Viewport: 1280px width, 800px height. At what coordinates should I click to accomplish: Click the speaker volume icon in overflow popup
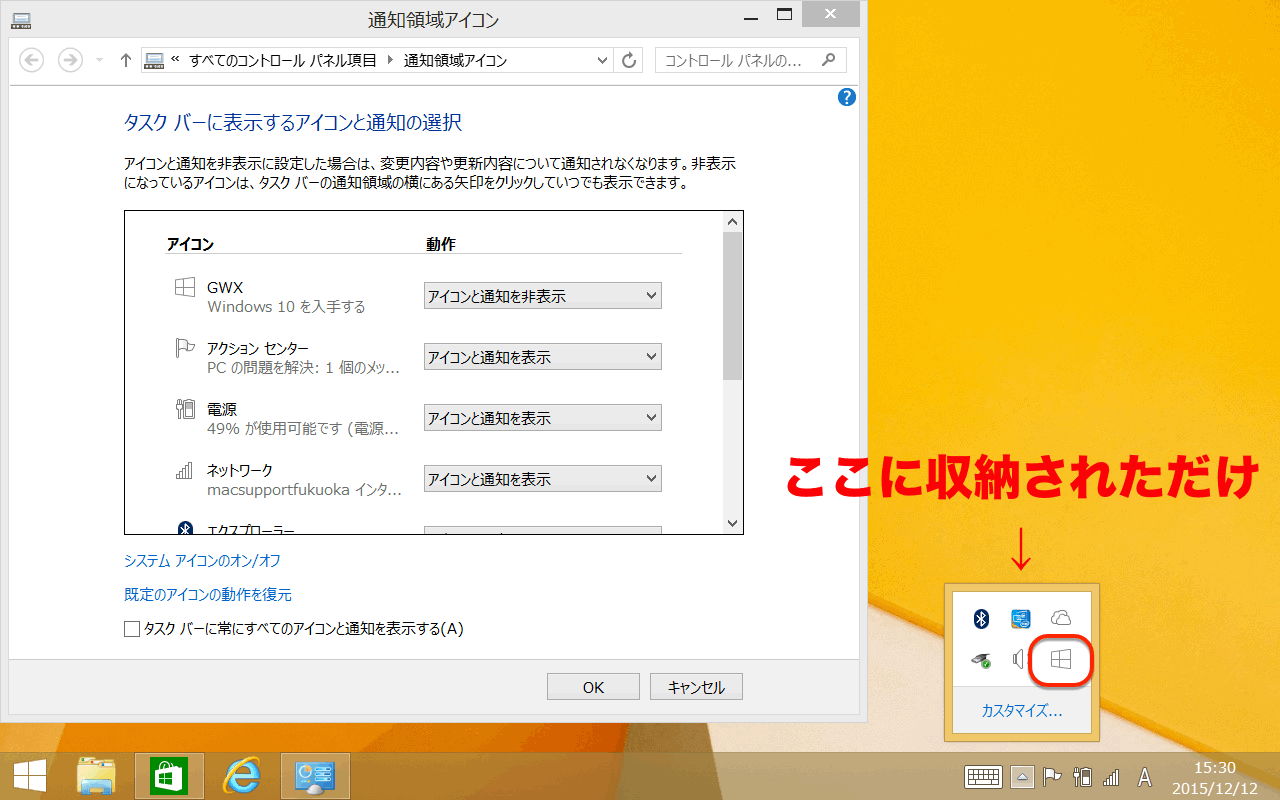tap(1019, 659)
